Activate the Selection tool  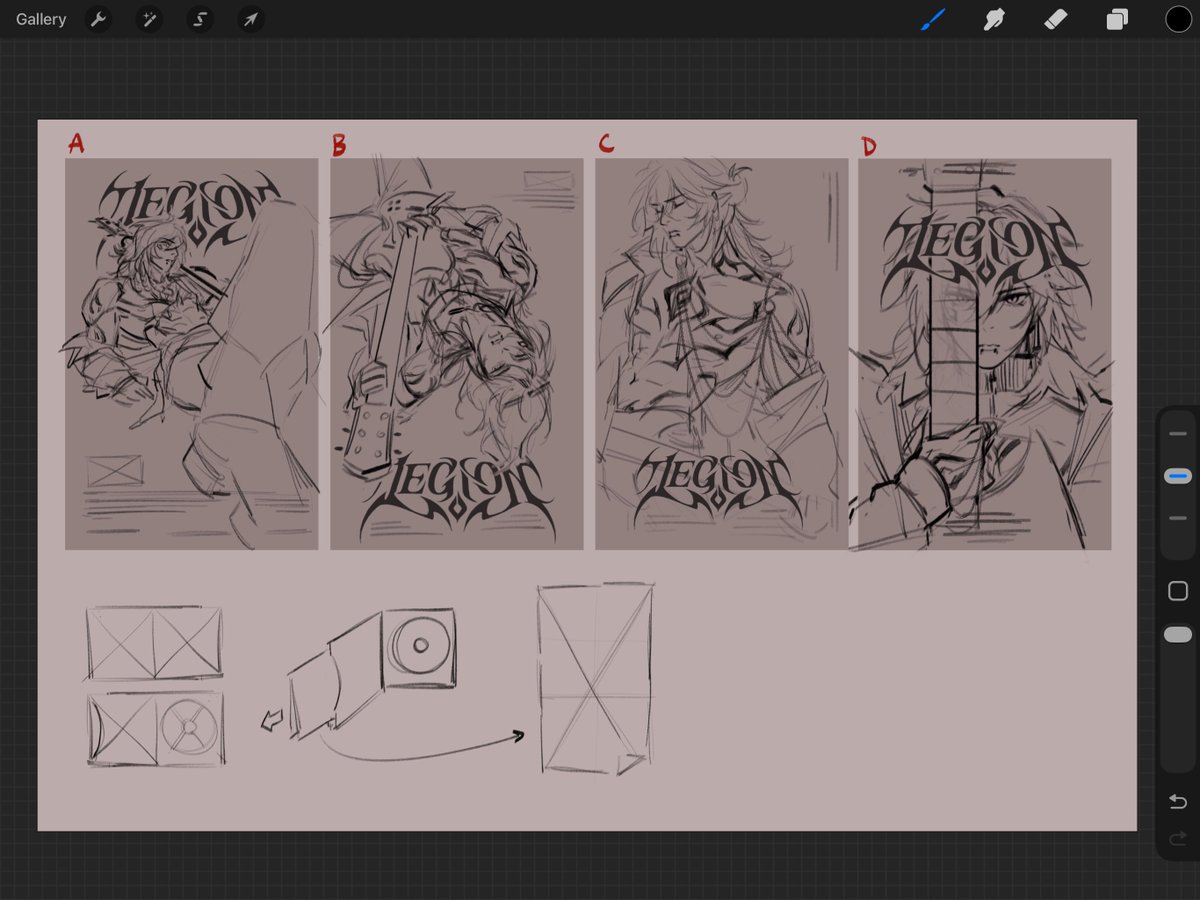point(200,19)
